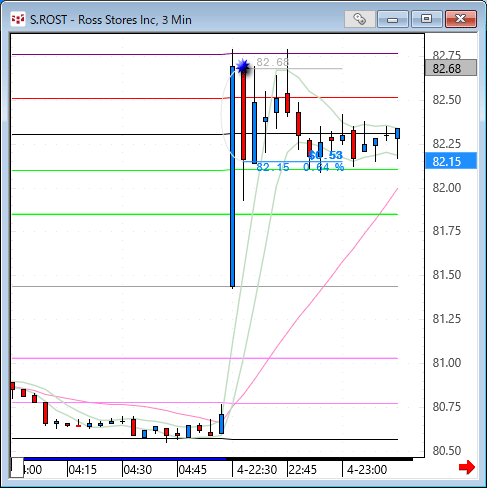Maximize the S.ROST chart window
The image size is (487, 488).
coord(426,19)
